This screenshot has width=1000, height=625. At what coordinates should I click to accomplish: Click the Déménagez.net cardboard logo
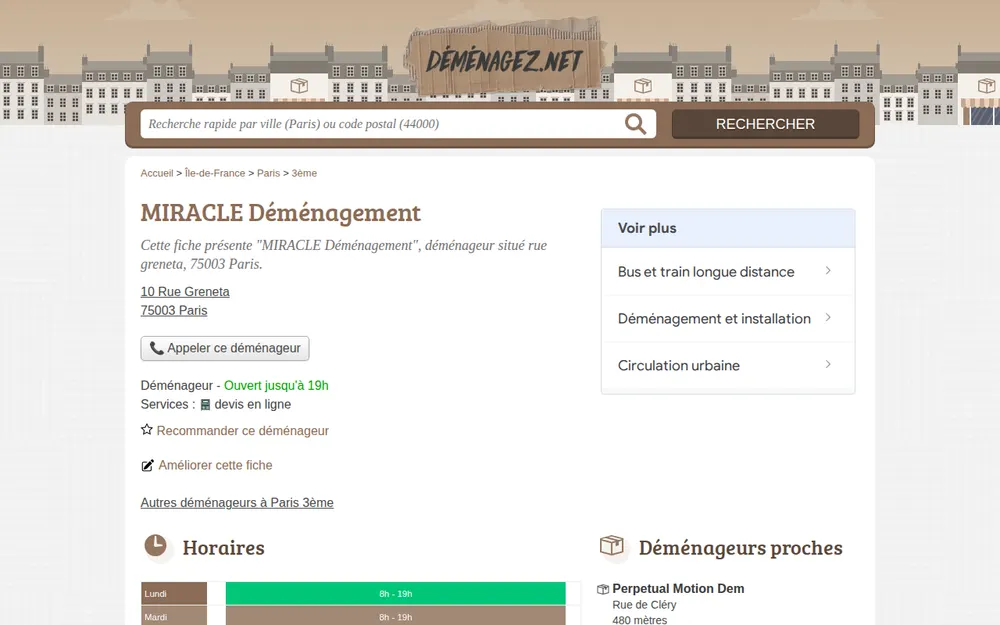503,58
